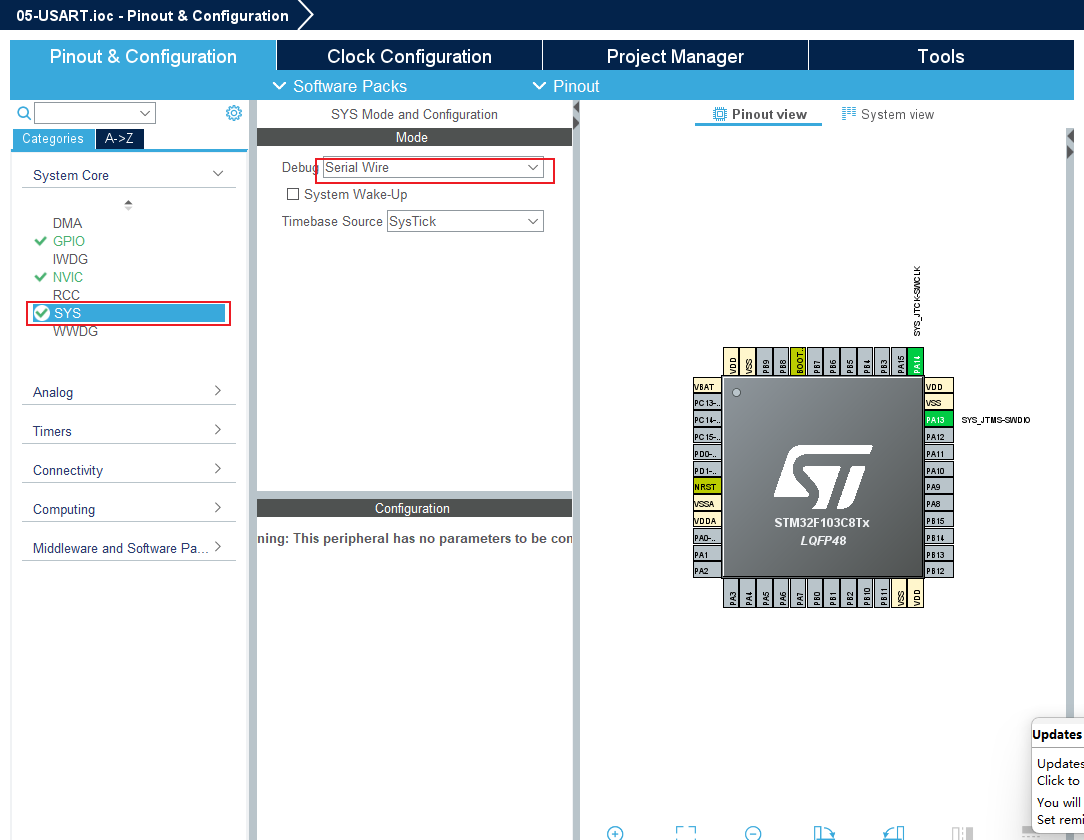
Task: Click the sort arrows above DMA
Action: 128,205
